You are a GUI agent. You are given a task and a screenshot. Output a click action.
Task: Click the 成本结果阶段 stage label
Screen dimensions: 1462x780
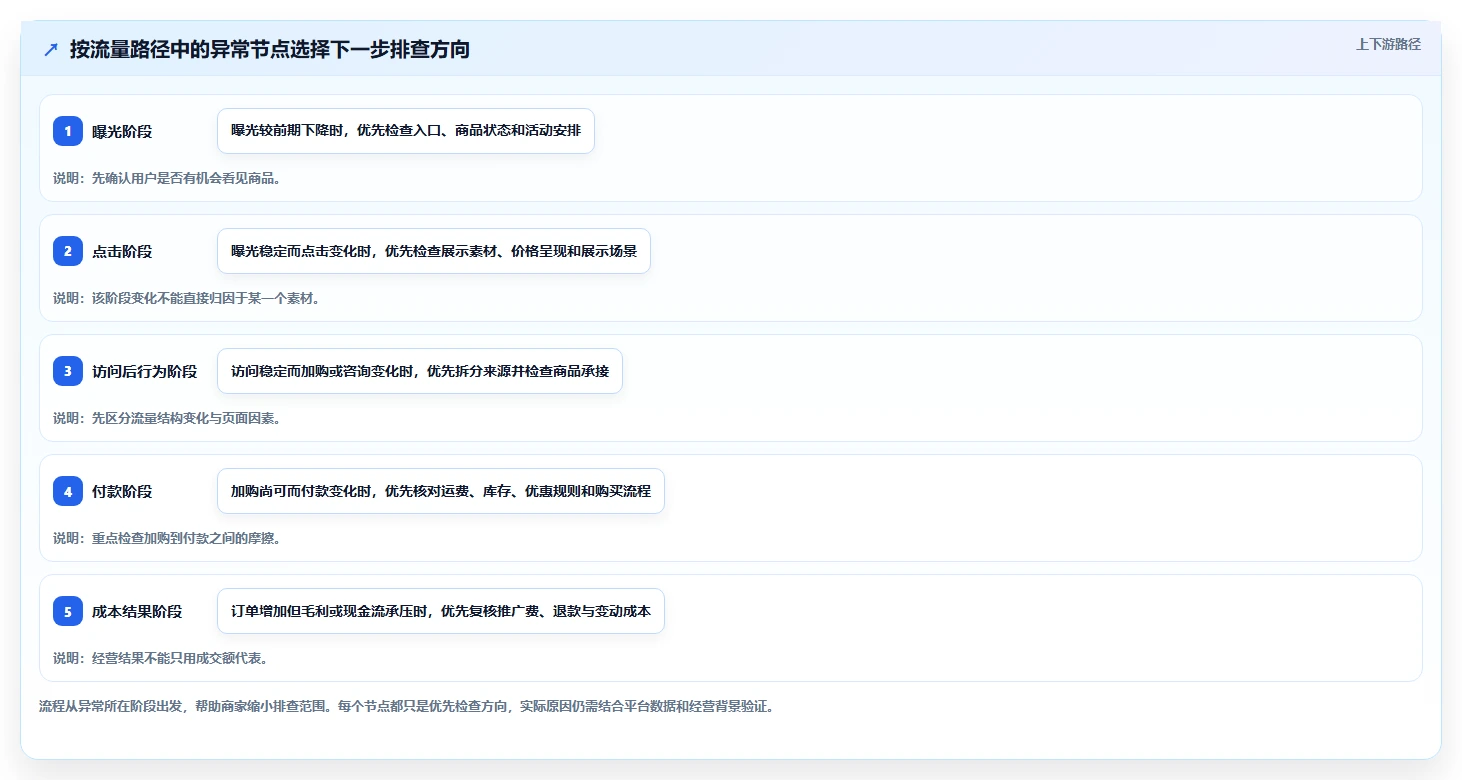click(x=137, y=611)
